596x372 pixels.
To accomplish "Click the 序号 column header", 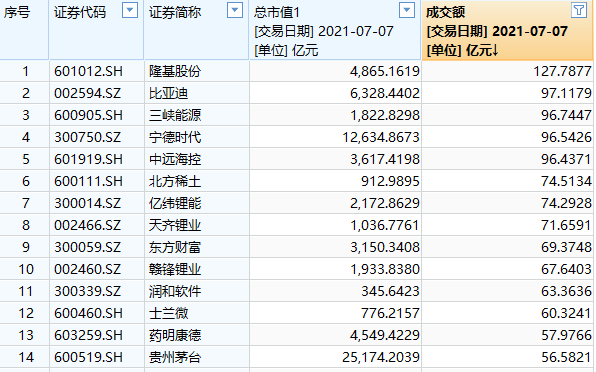I will point(17,13).
